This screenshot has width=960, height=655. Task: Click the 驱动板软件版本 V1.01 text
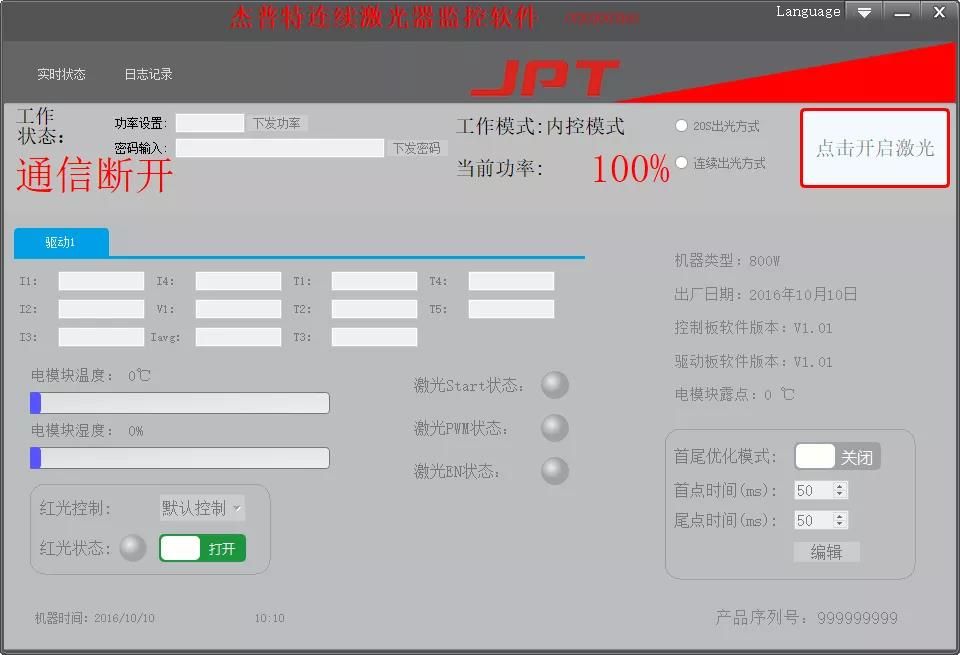(x=754, y=362)
